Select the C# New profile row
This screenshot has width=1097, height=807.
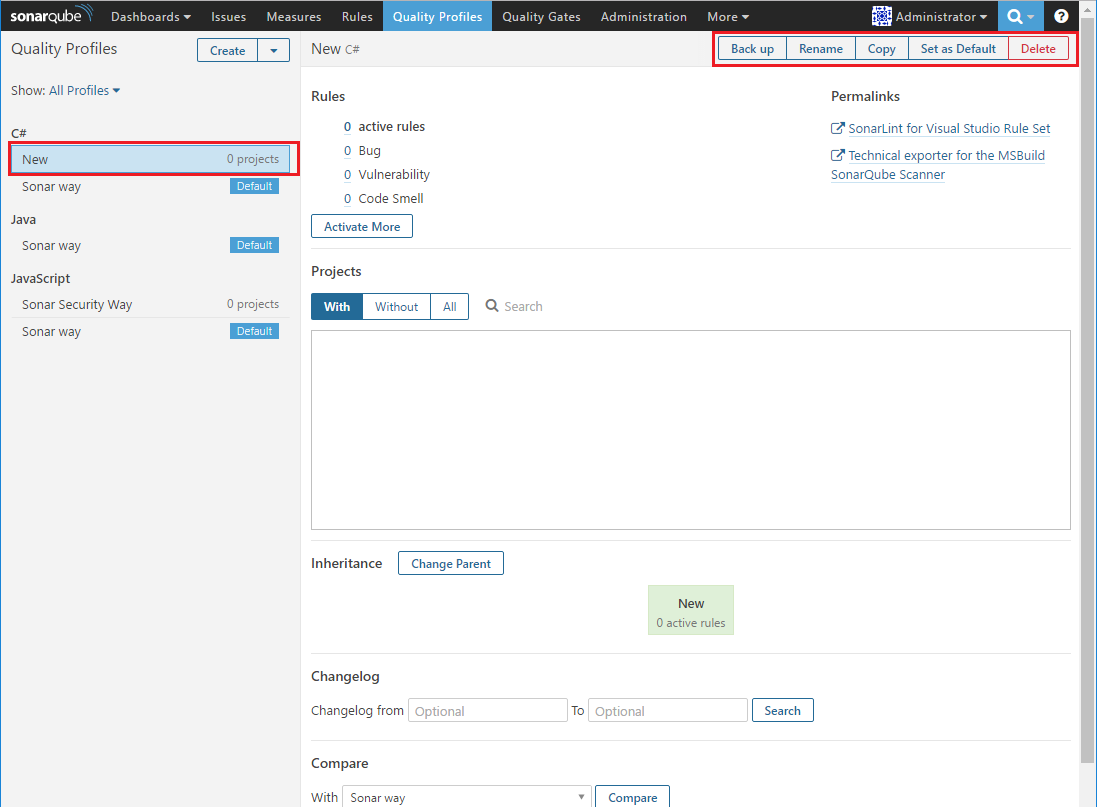click(x=150, y=159)
